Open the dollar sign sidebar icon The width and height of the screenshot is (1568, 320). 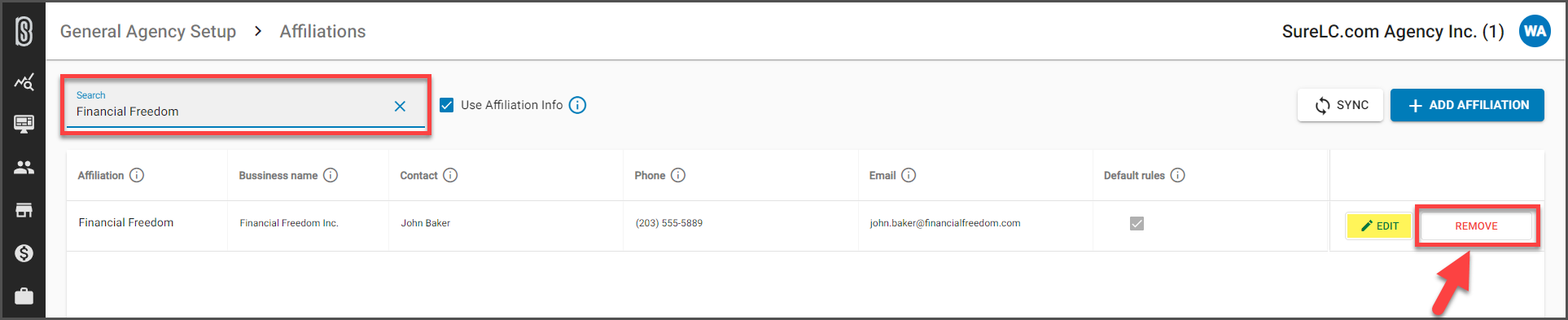pos(24,253)
